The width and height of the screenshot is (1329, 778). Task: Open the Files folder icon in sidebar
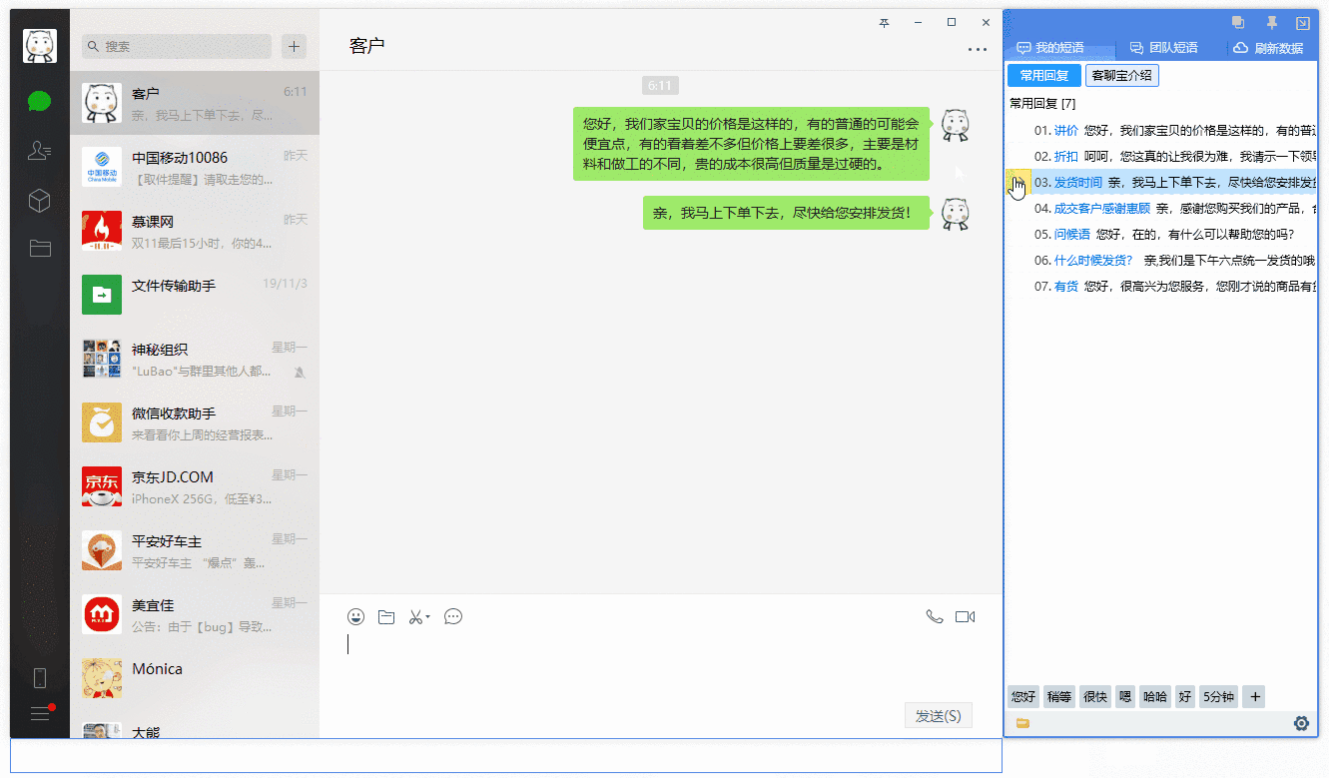pyautogui.click(x=40, y=248)
